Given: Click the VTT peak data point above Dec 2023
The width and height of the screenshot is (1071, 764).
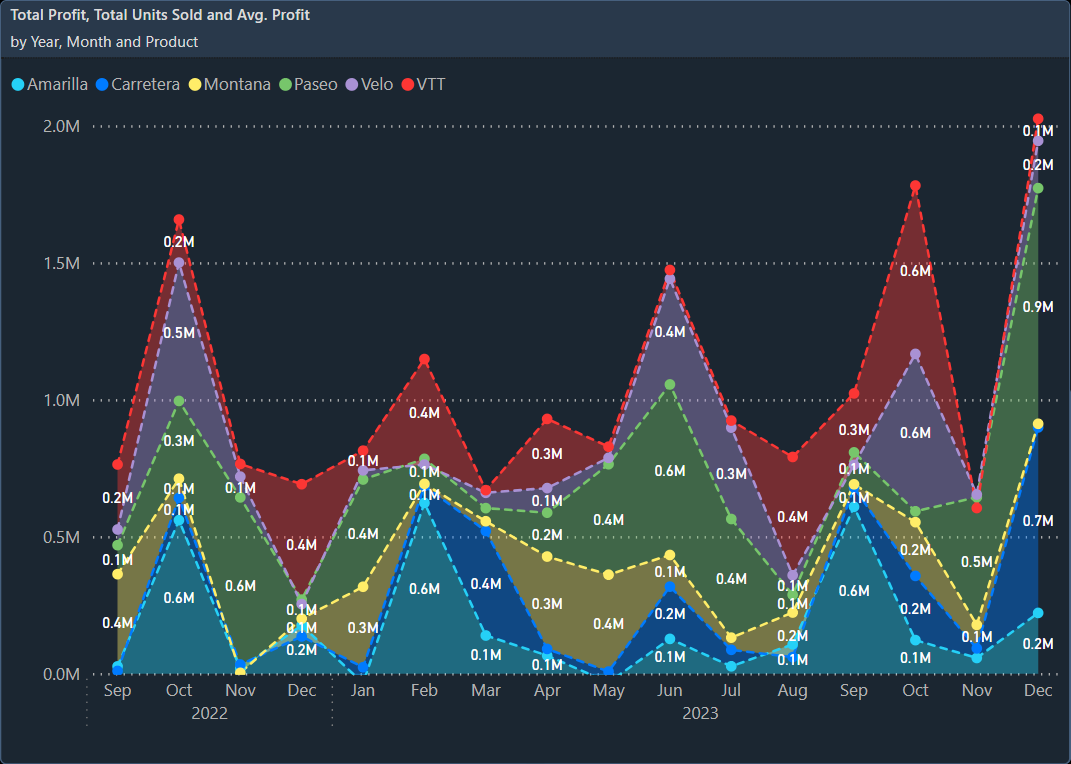Looking at the screenshot, I should (x=1038, y=118).
